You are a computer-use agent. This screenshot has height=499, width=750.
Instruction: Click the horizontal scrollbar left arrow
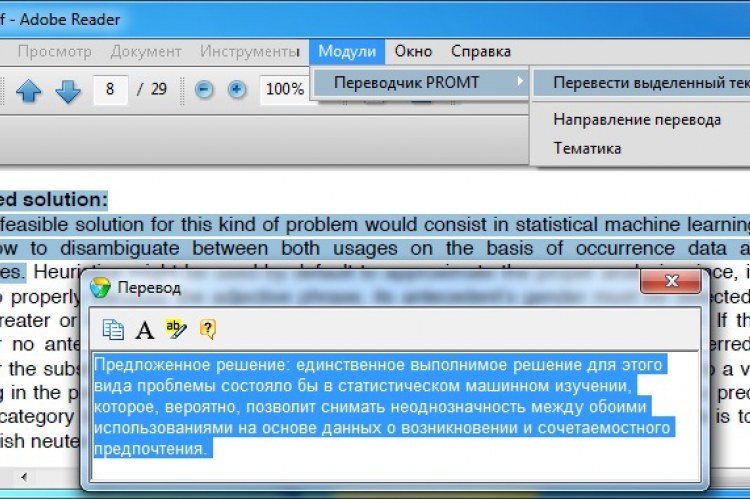tap(23, 476)
